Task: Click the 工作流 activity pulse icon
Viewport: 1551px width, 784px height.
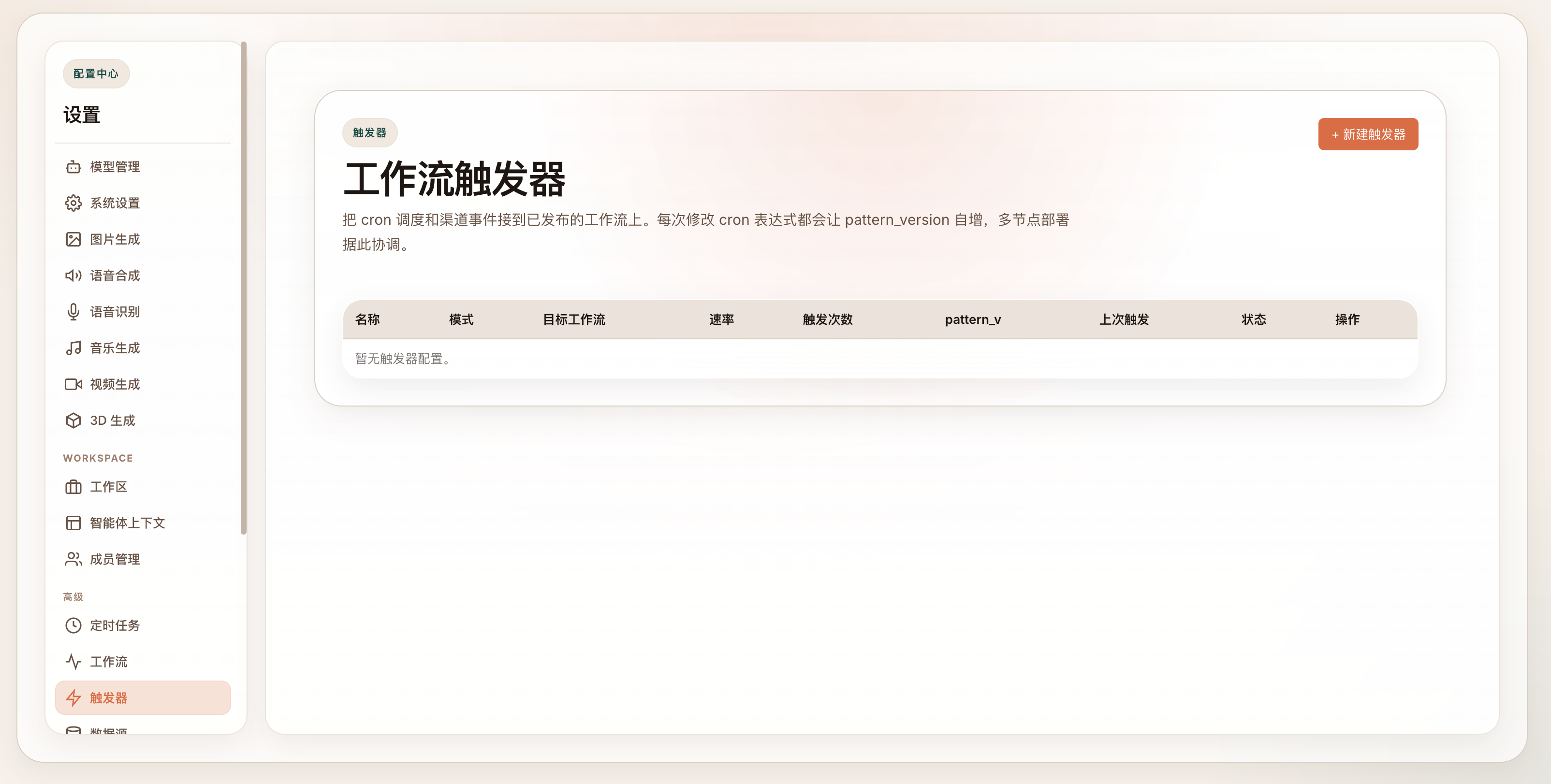Action: click(73, 661)
